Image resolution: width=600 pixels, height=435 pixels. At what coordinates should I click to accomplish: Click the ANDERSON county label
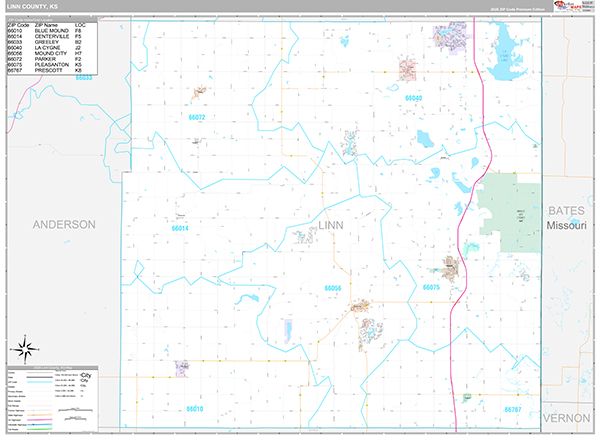(x=65, y=225)
